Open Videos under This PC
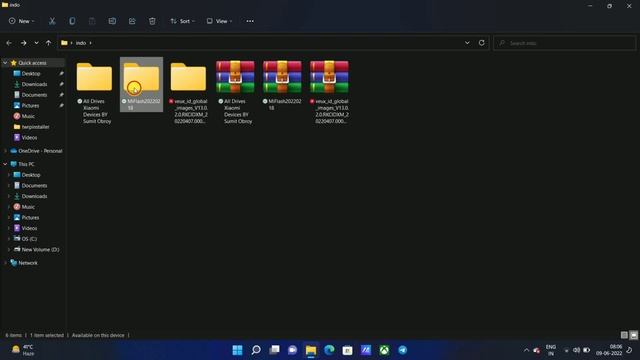Viewport: 640px width, 360px height. 29,228
